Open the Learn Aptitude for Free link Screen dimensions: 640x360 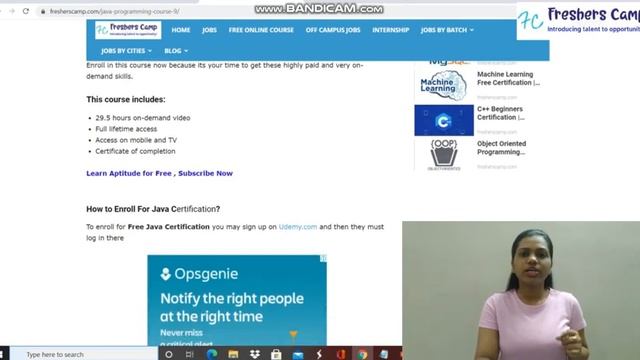pos(129,173)
